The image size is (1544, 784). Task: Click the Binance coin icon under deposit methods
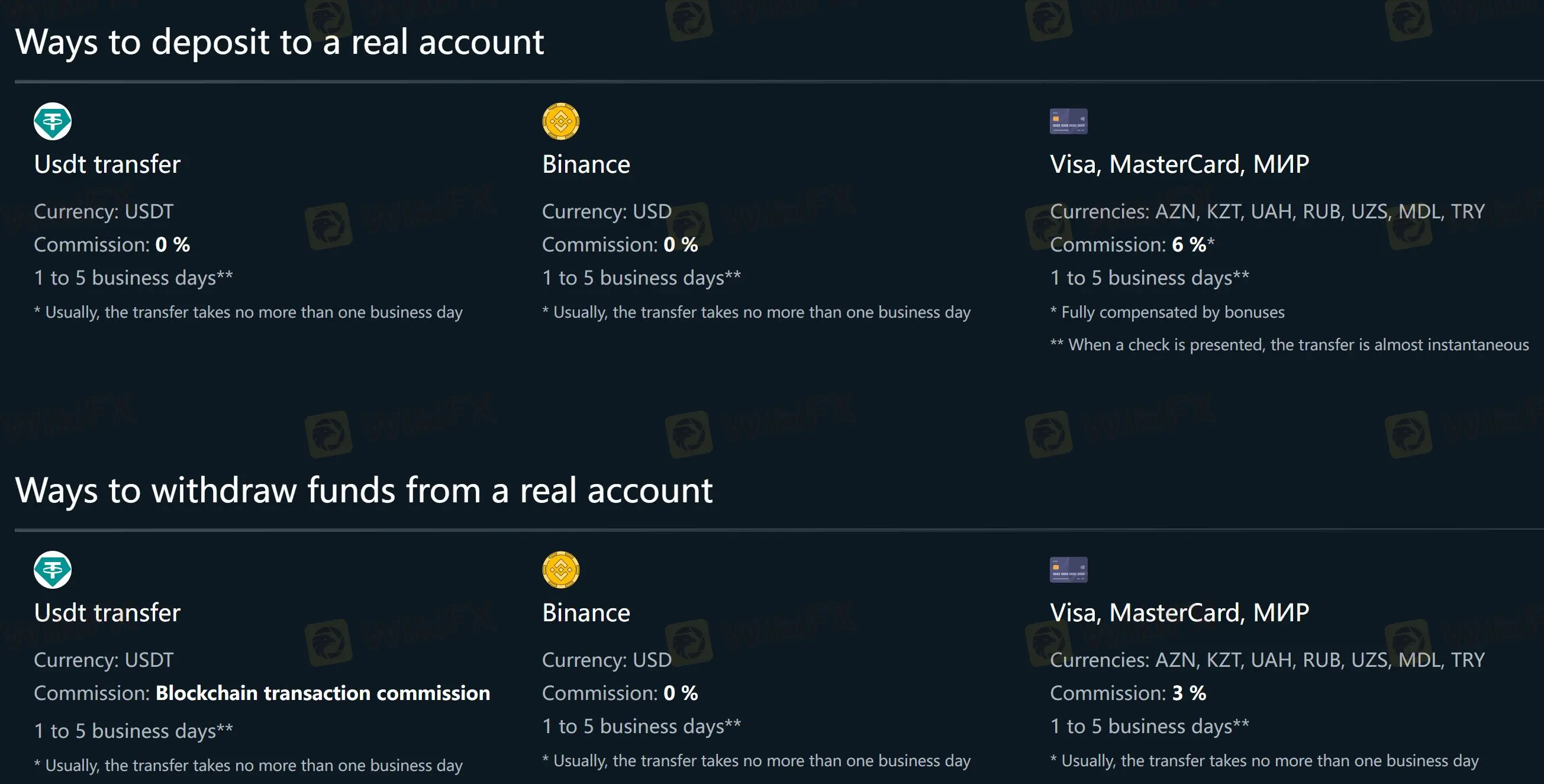(x=560, y=121)
